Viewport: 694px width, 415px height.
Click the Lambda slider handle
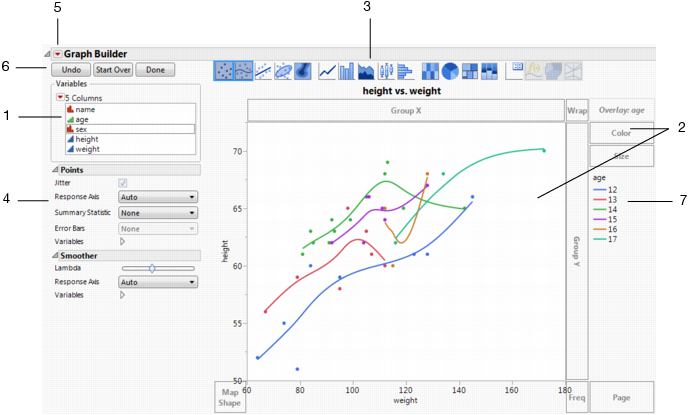click(x=152, y=268)
